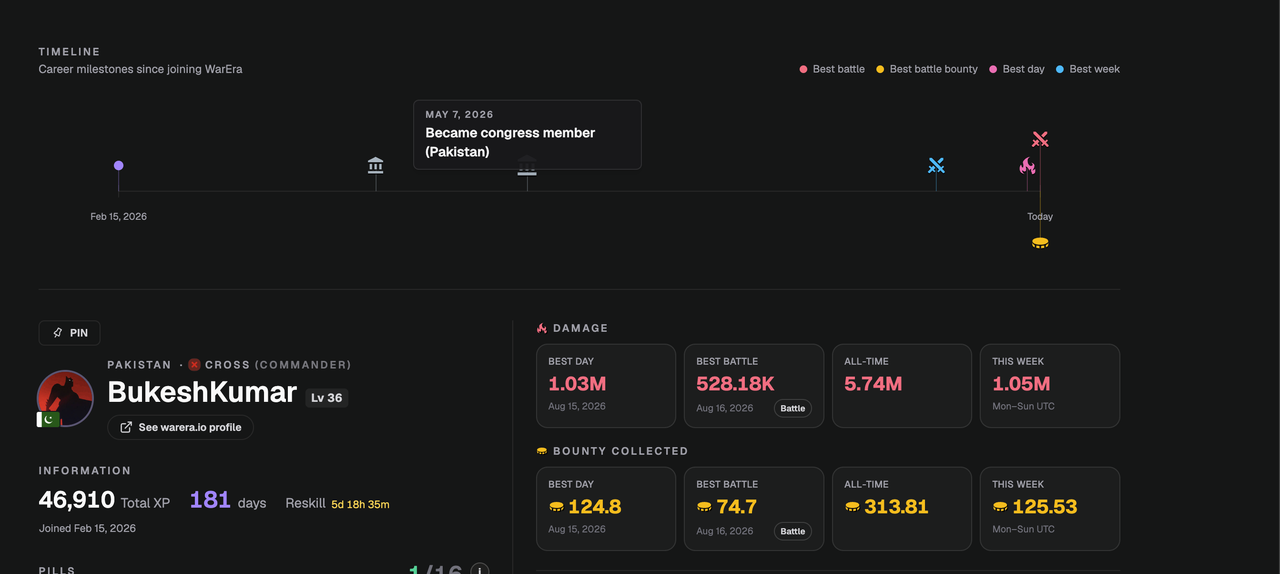Screen dimensions: 1280x574
Task: Click the purple join-date timeline dot
Action: pyautogui.click(x=119, y=166)
